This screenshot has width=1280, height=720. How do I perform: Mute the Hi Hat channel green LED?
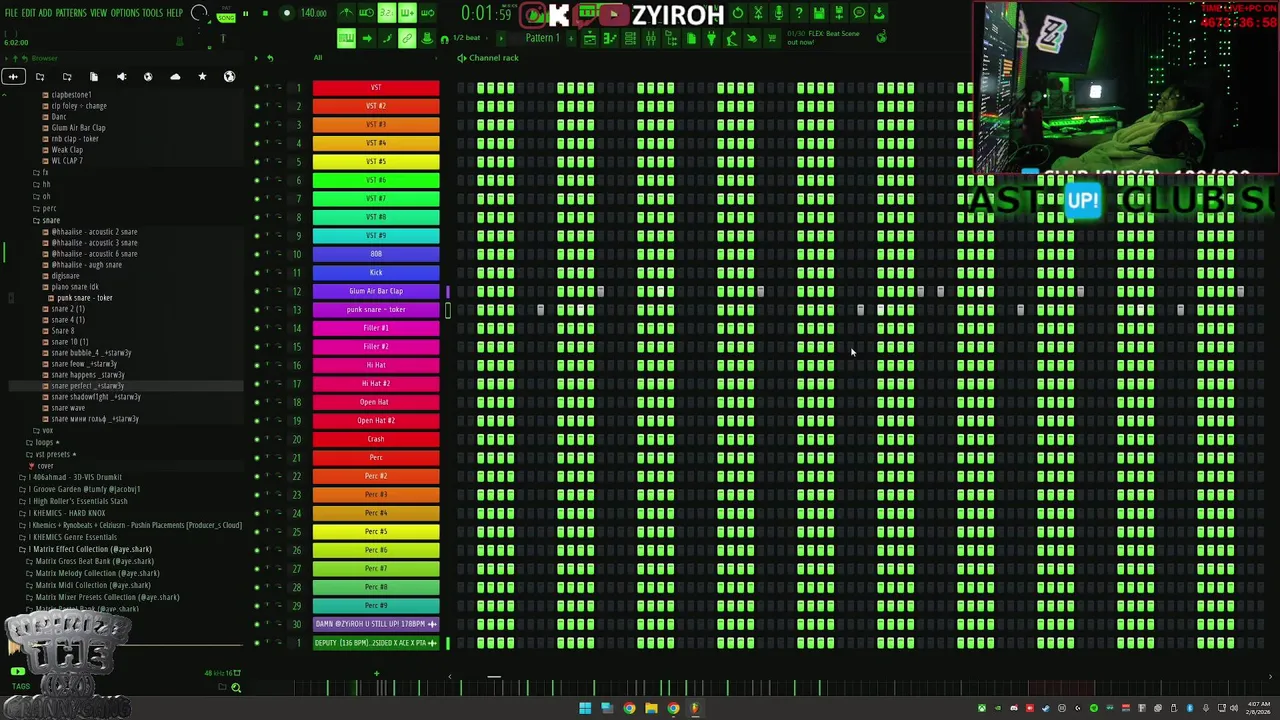tap(257, 365)
